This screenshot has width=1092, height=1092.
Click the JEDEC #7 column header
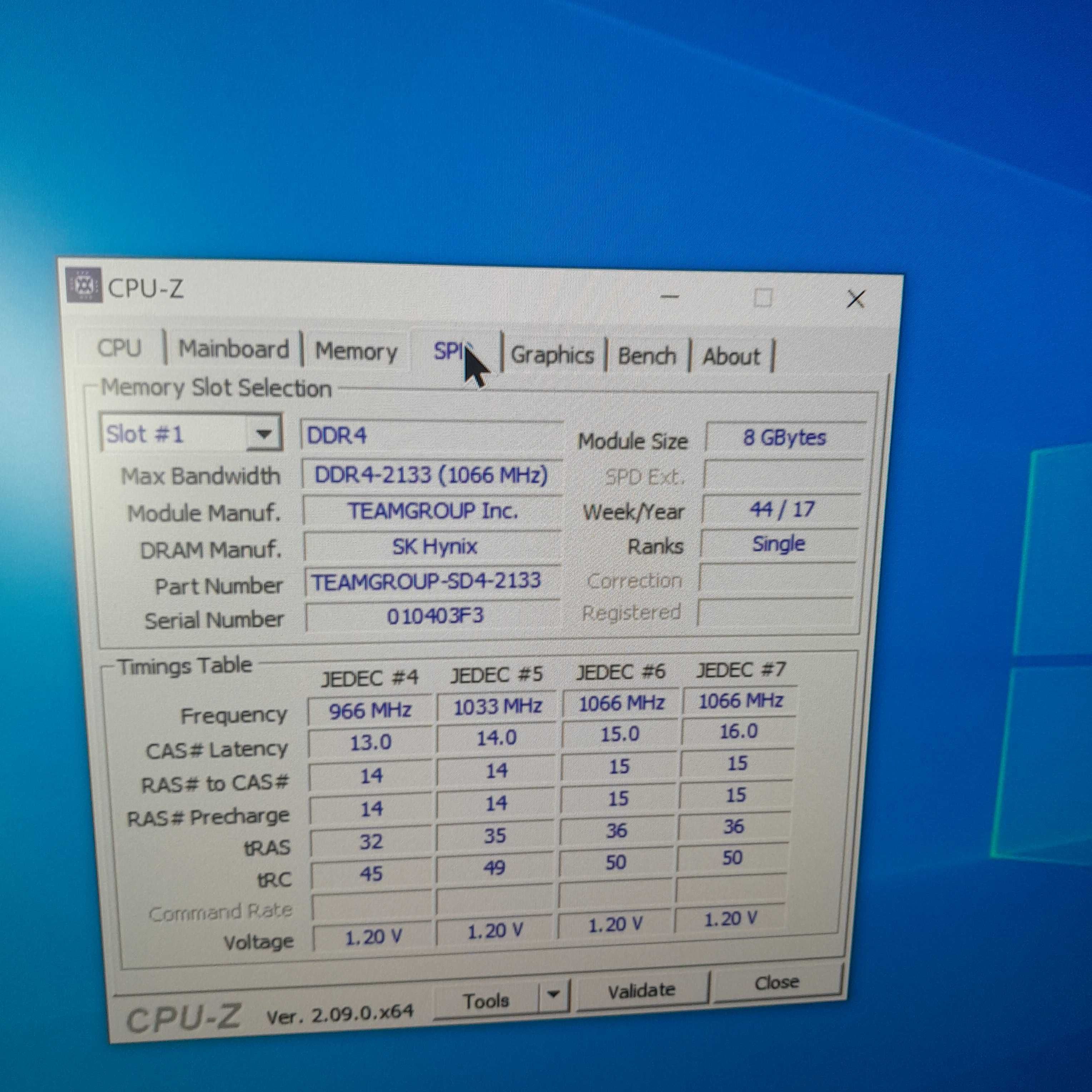click(x=741, y=670)
